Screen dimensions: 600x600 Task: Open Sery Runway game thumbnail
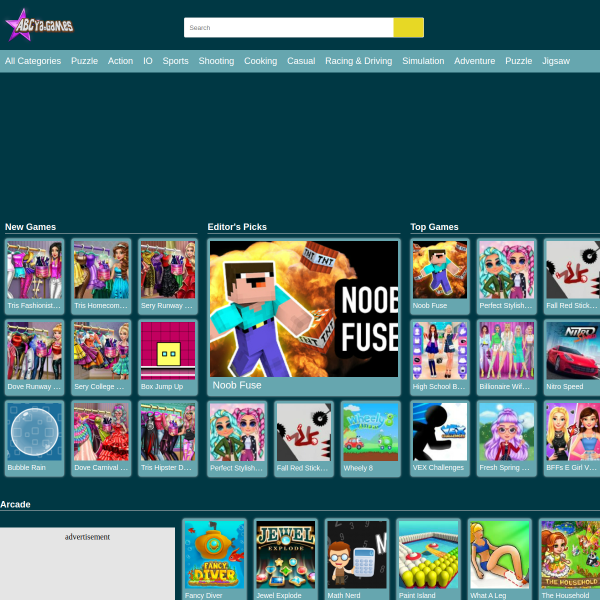click(168, 276)
